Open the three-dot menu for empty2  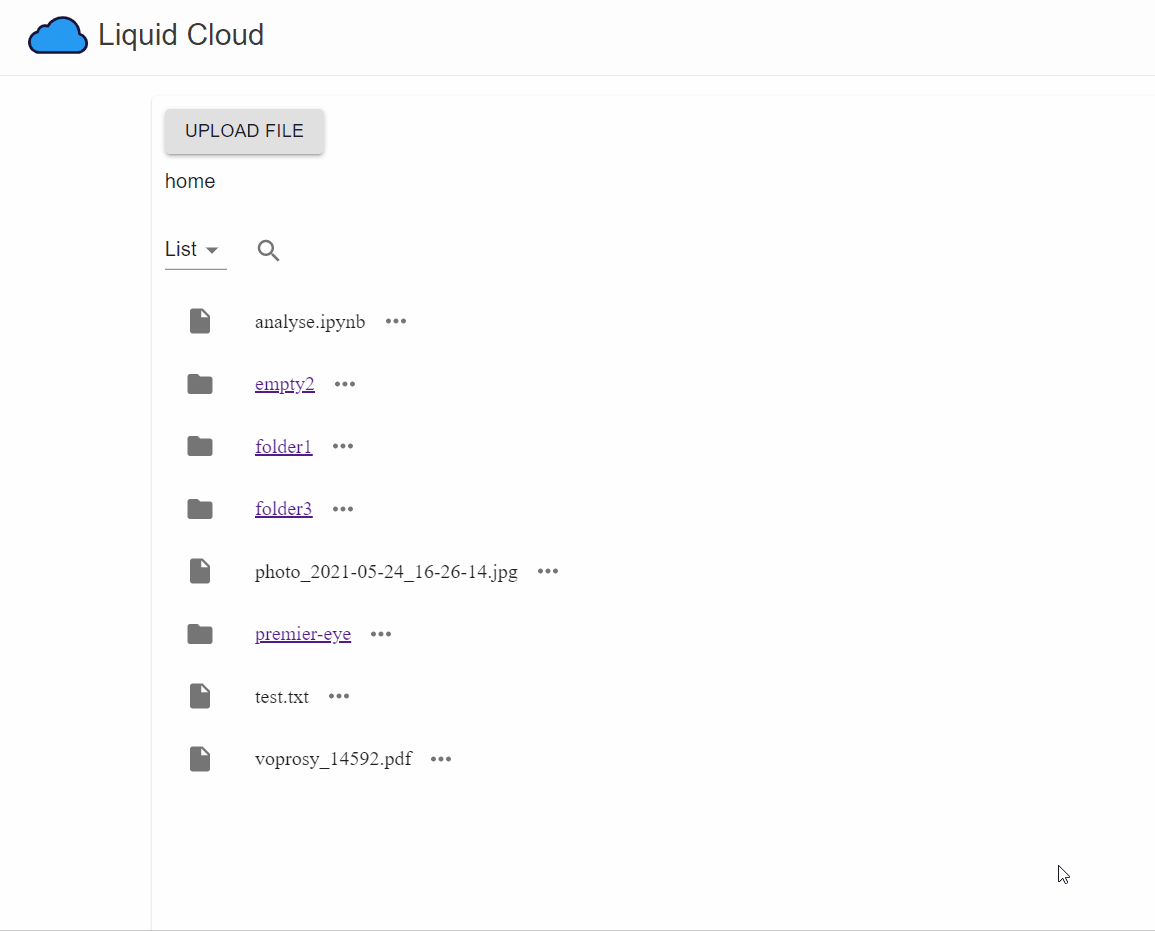click(345, 384)
